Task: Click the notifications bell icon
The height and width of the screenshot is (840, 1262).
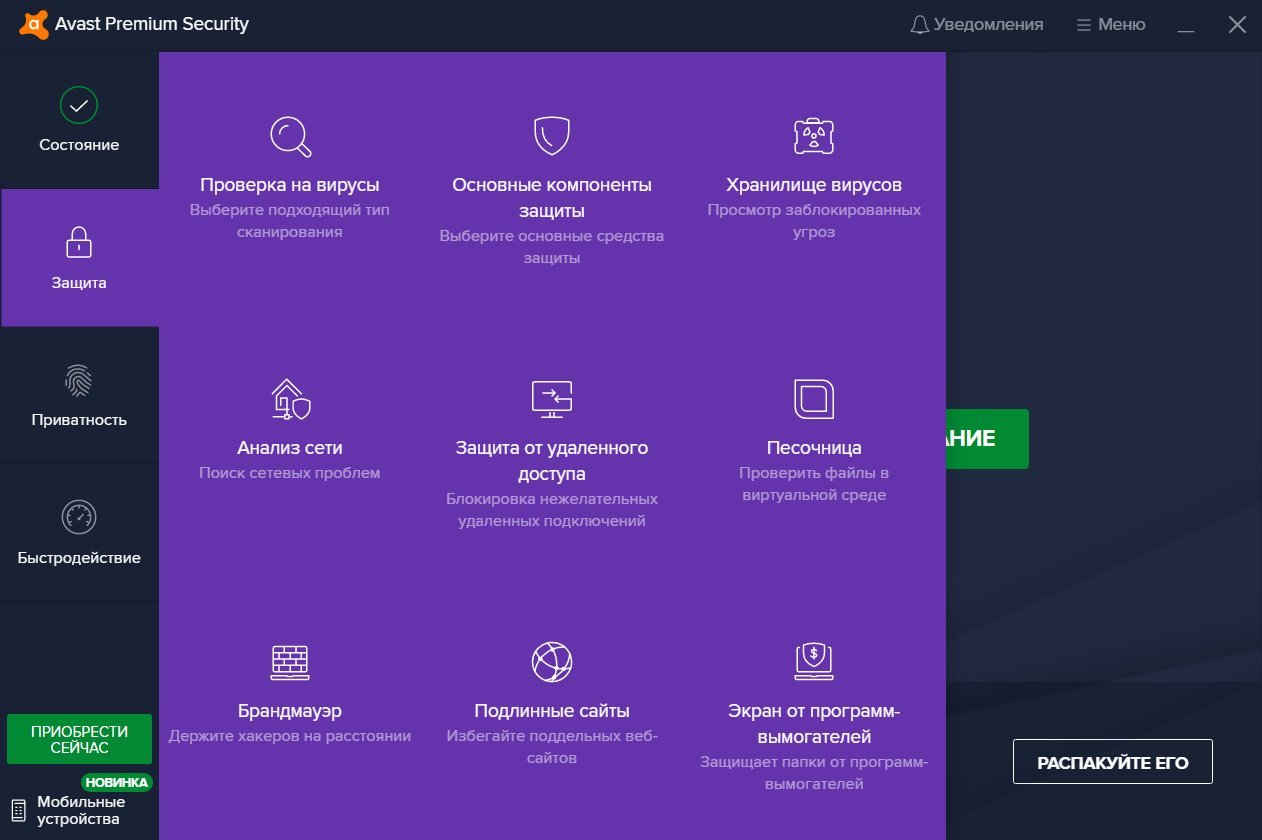Action: pos(920,25)
